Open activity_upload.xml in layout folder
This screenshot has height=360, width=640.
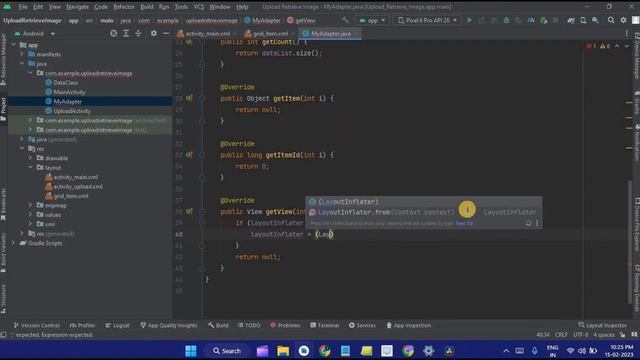click(78, 187)
